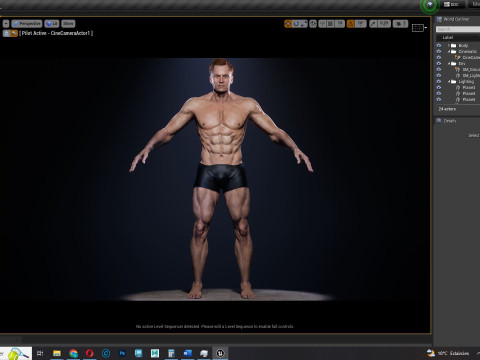
Task: Toggle visibility eye for Body folder
Action: tap(439, 45)
